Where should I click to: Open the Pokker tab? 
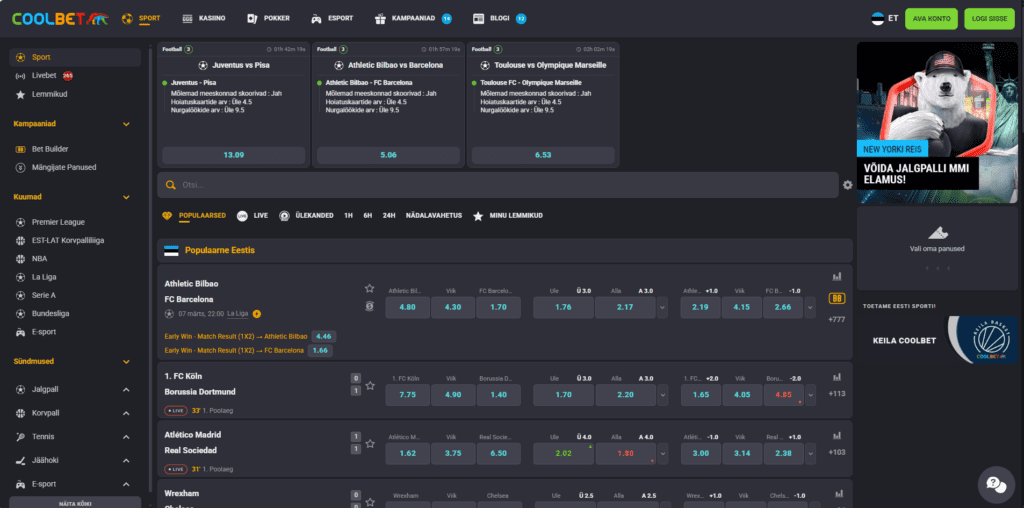coord(268,18)
